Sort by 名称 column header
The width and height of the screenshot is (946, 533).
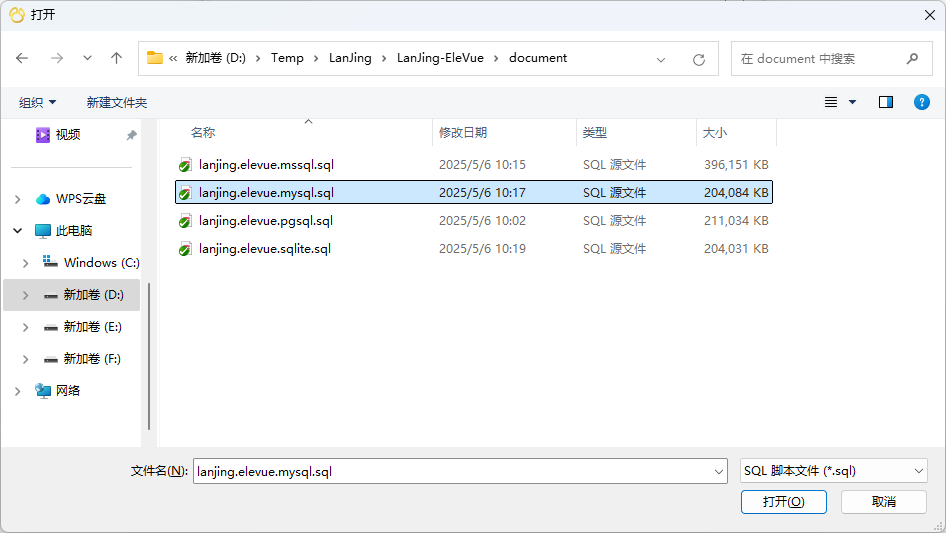tap(203, 132)
